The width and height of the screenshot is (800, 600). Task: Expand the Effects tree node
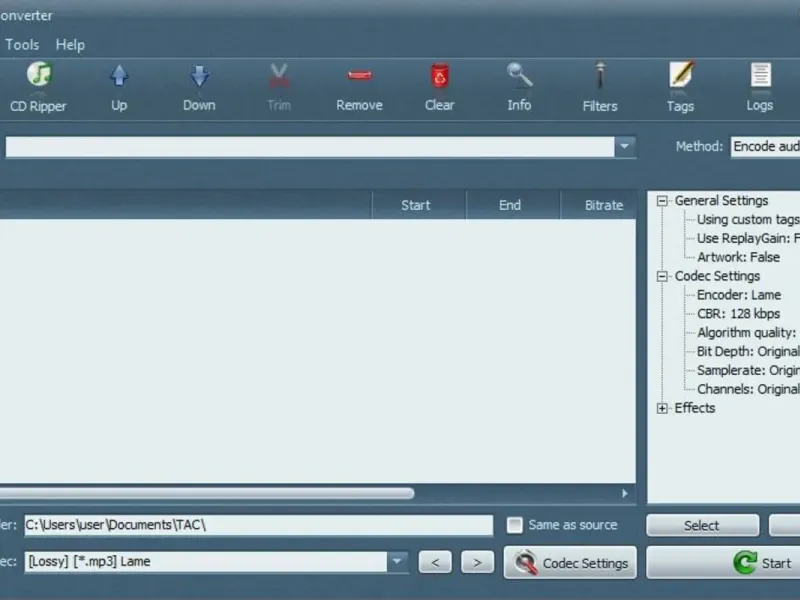662,408
